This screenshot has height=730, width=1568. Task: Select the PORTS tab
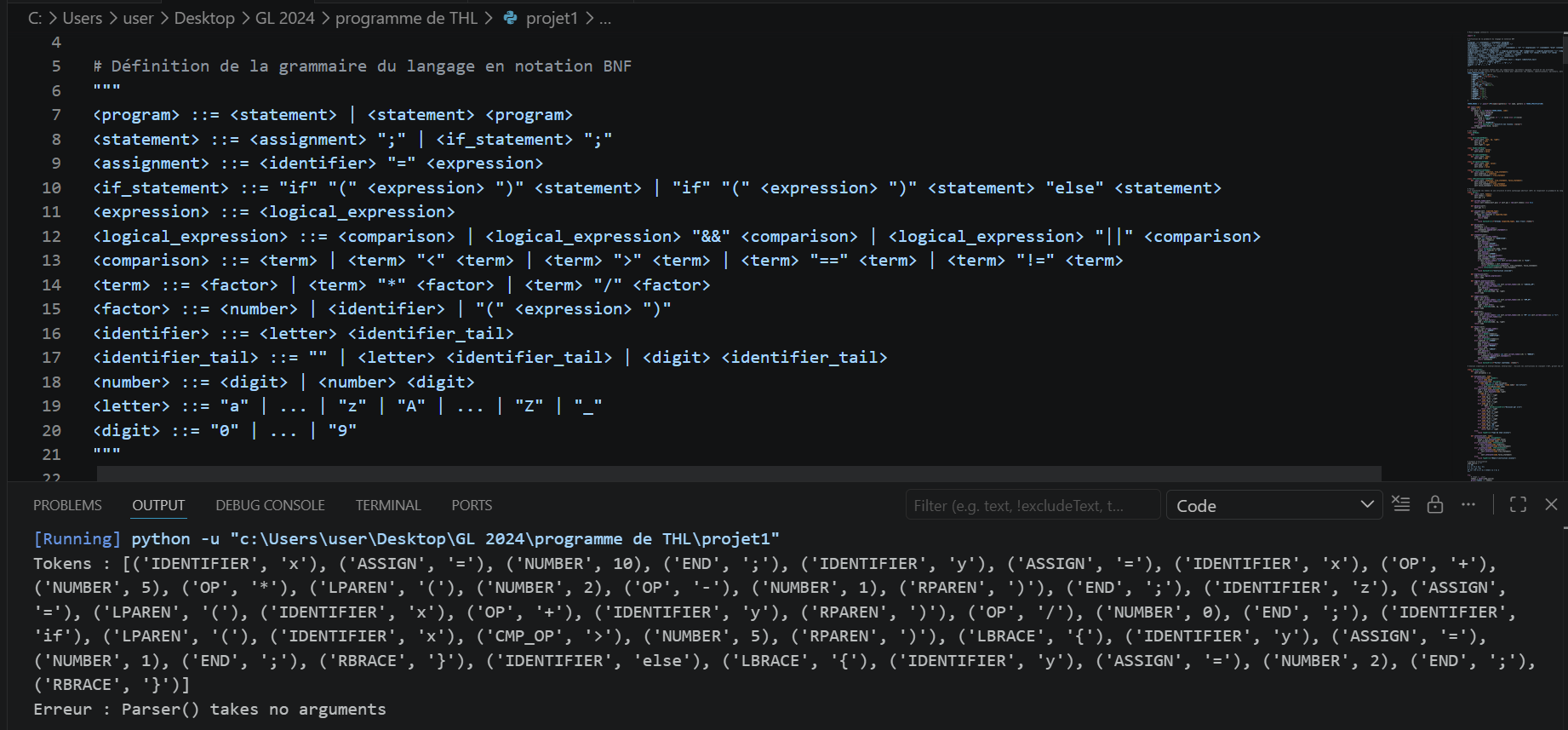click(472, 505)
